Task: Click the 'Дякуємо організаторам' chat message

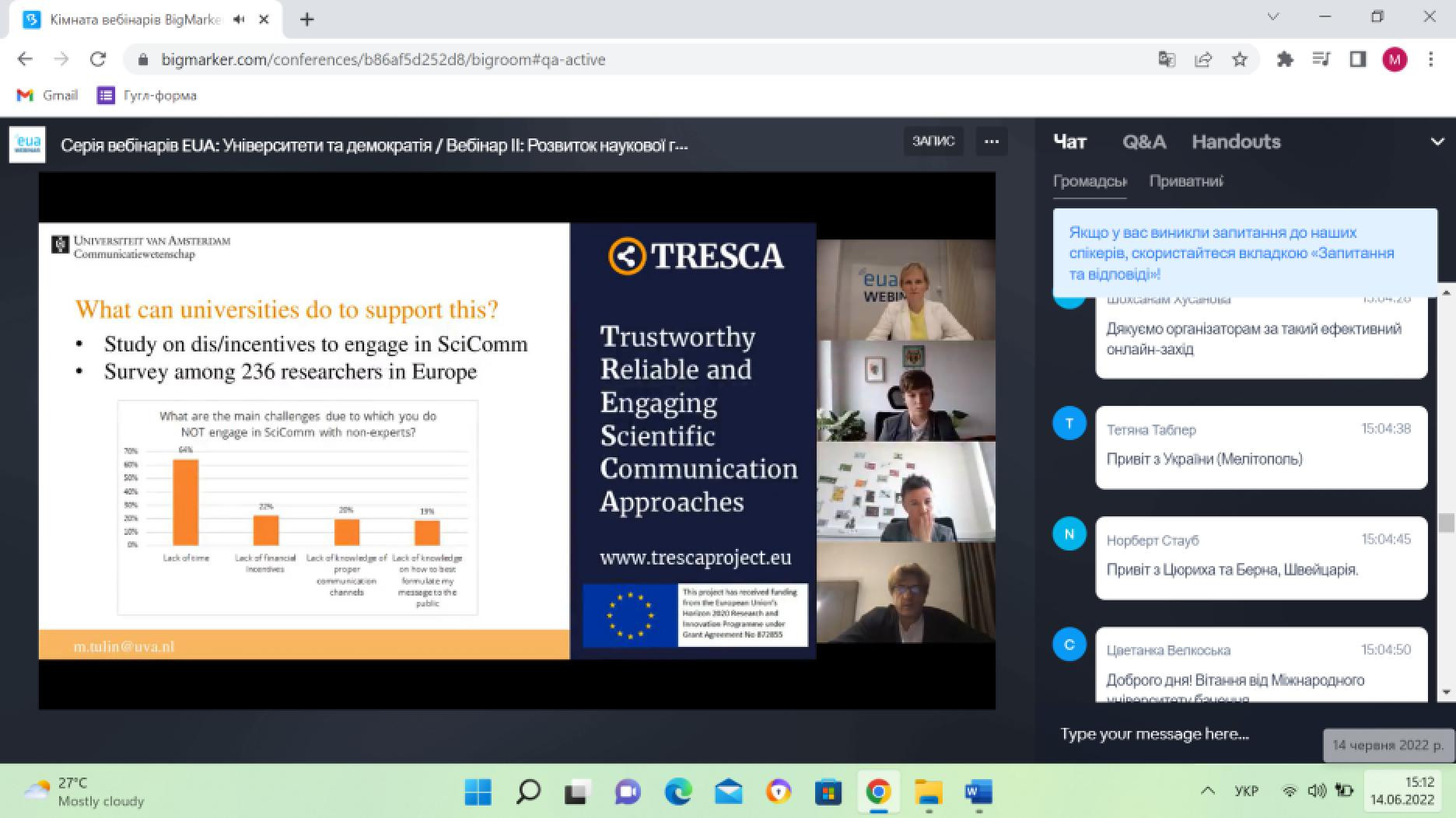Action: pyautogui.click(x=1254, y=338)
